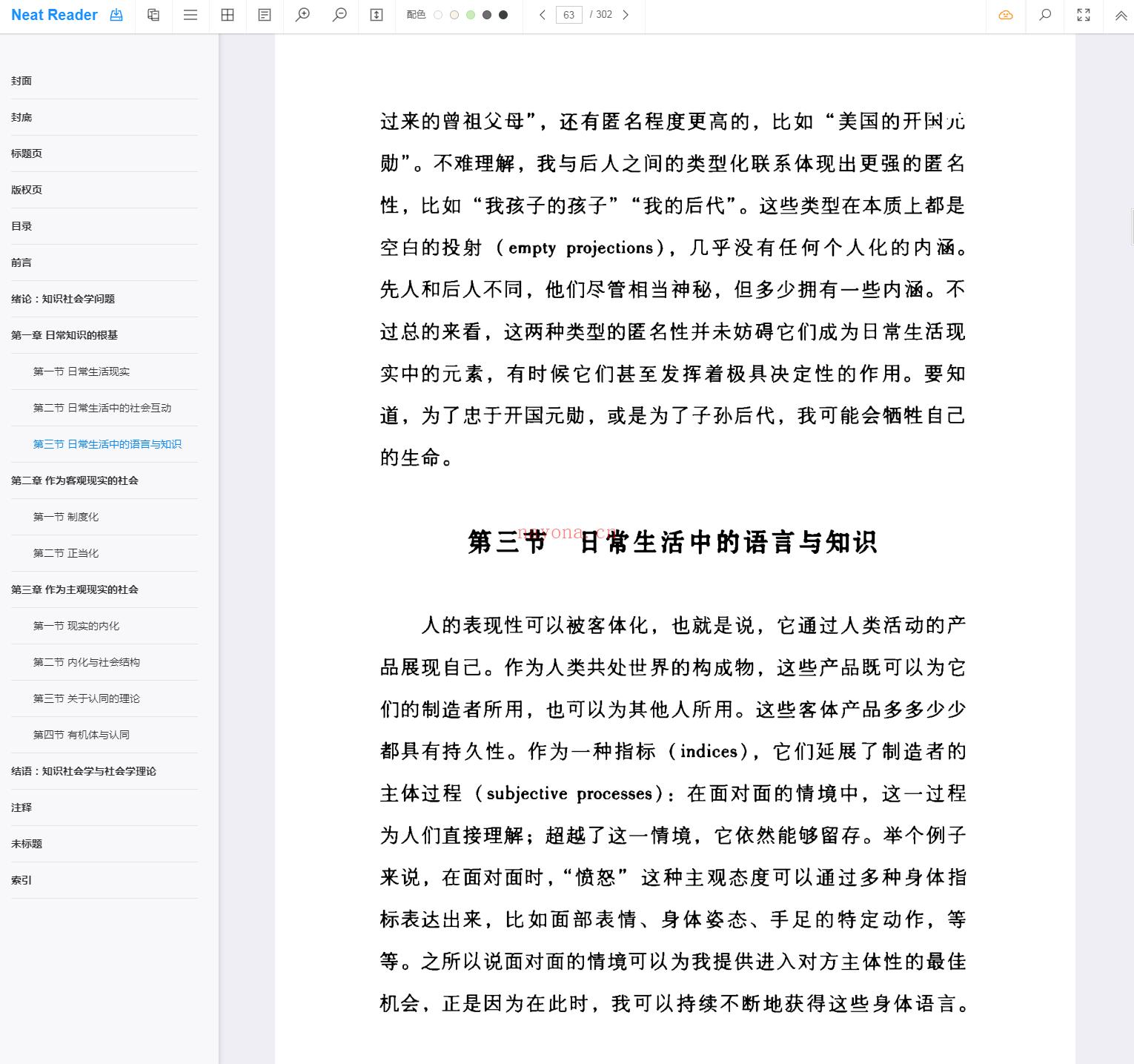Open 封底 in the contents list

21,117
